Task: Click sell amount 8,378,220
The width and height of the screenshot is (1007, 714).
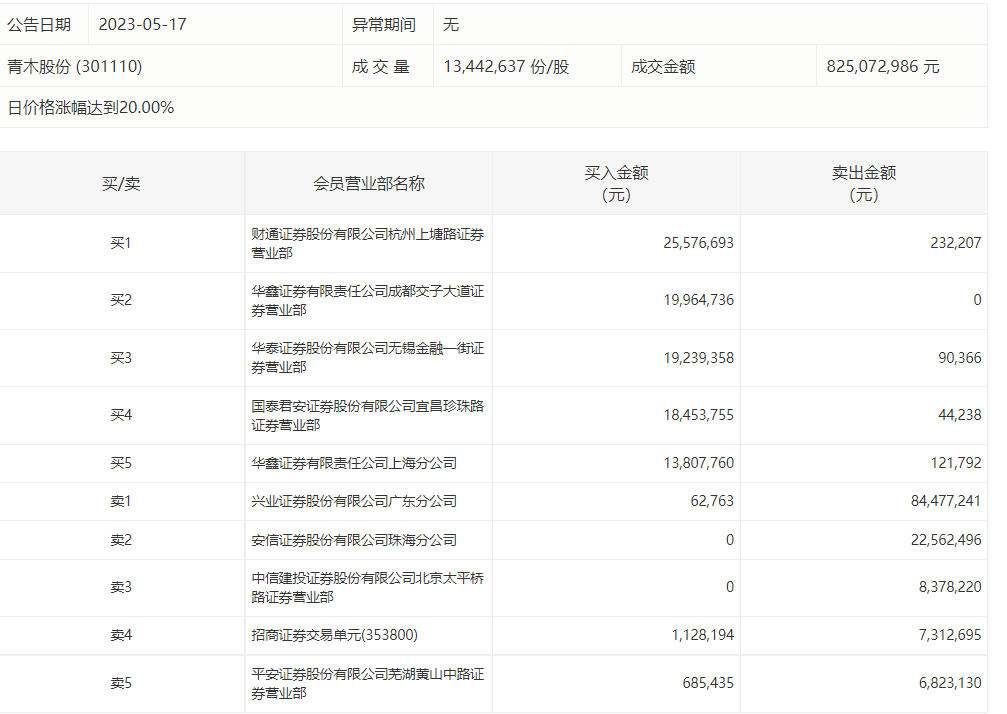Action: click(950, 587)
